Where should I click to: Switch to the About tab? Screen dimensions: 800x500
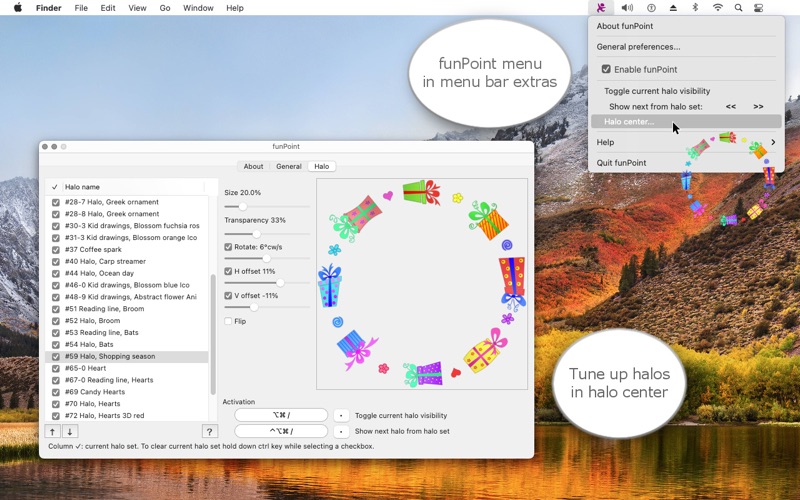[x=253, y=166]
